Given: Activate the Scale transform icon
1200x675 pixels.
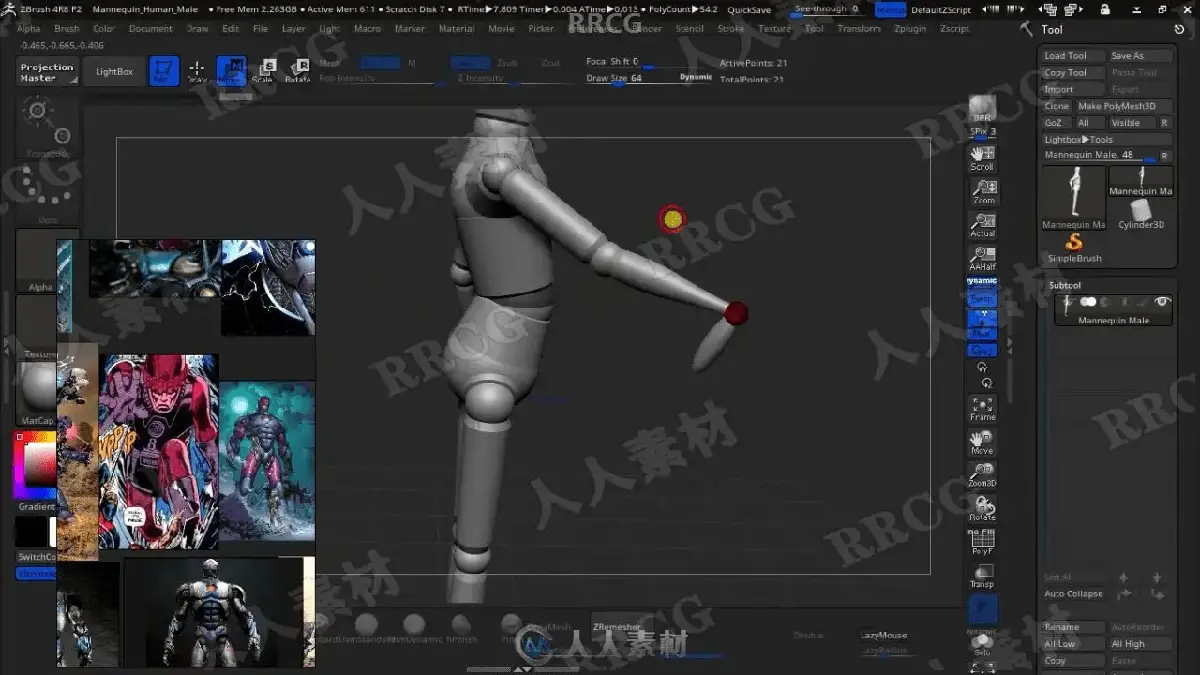Looking at the screenshot, I should (x=266, y=70).
